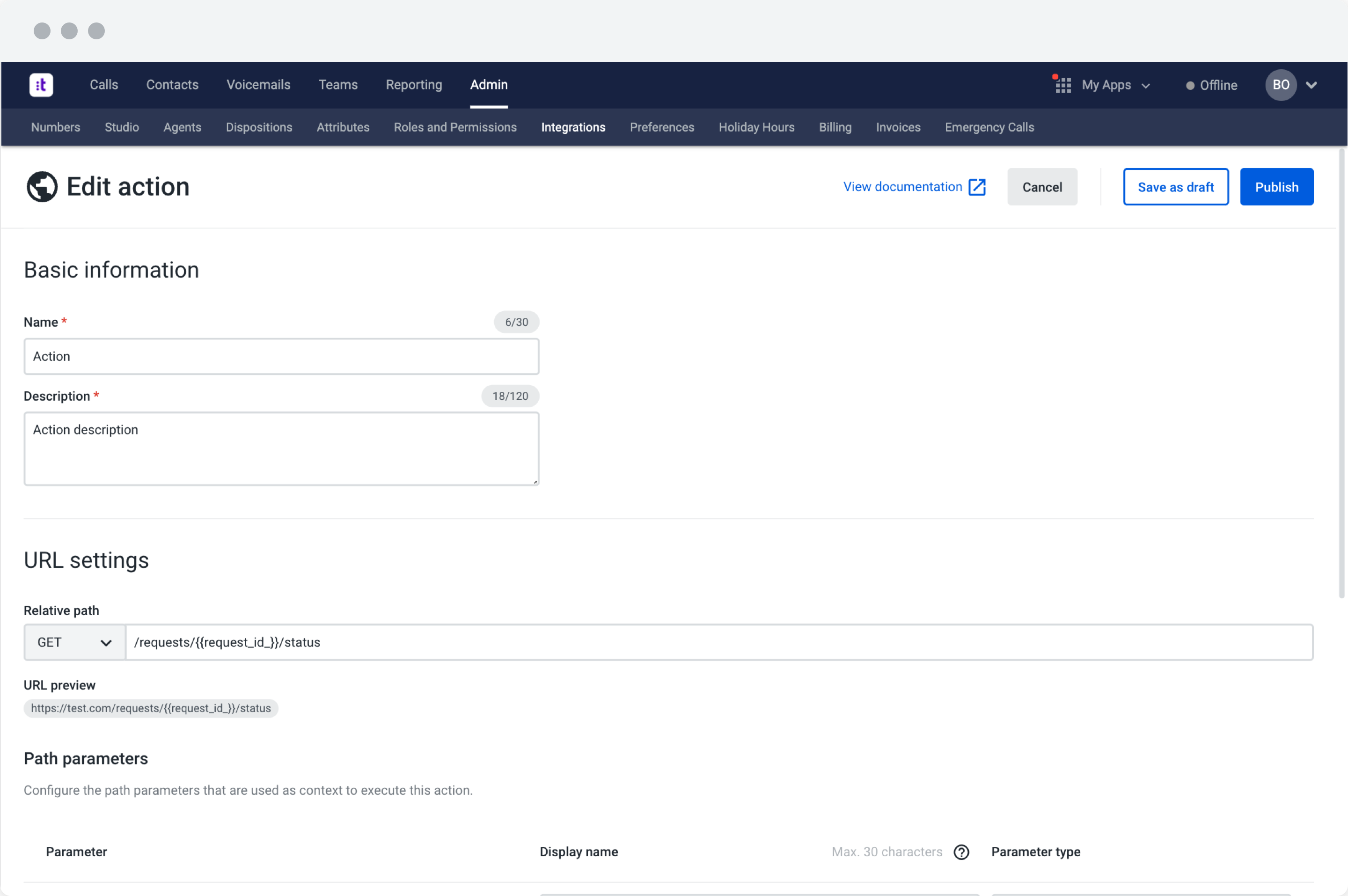The height and width of the screenshot is (896, 1348).
Task: Click the Name input field
Action: click(281, 357)
